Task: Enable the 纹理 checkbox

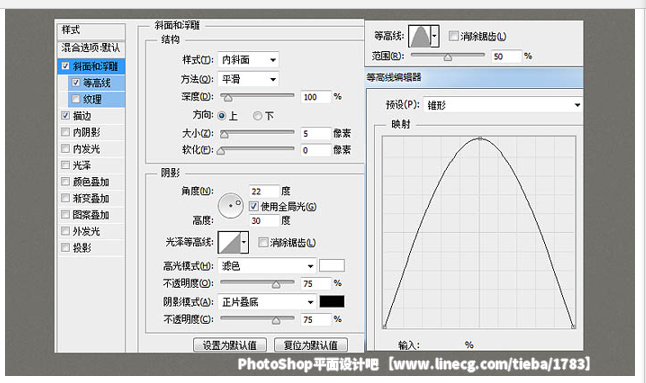Action: 76,99
